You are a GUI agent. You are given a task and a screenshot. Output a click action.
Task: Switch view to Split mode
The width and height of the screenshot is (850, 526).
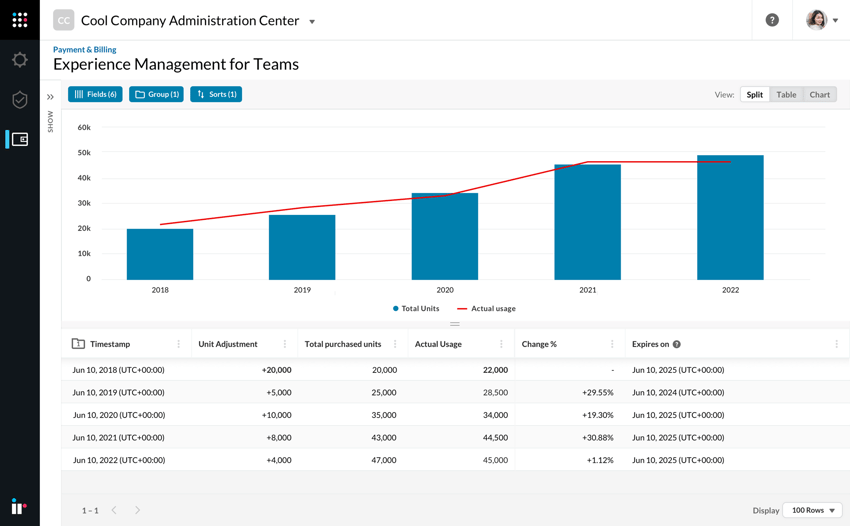point(754,95)
